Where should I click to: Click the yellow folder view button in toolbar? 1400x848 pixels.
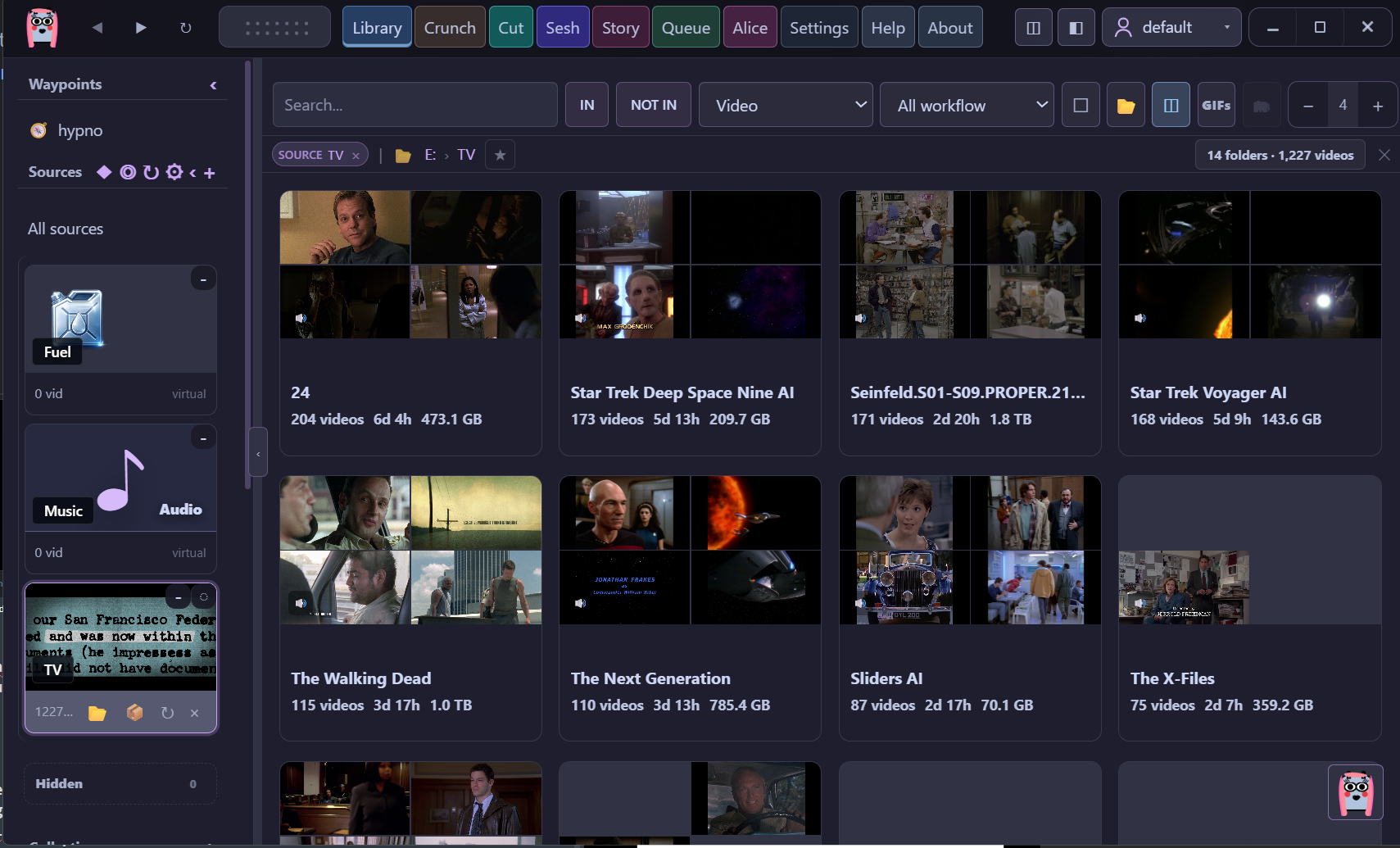click(x=1126, y=105)
